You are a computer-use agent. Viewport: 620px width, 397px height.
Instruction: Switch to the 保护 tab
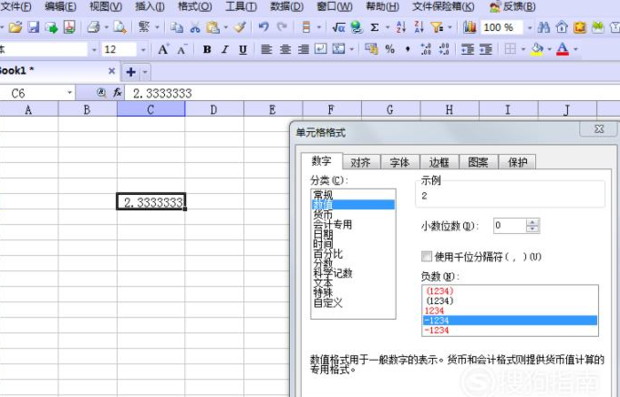[518, 162]
